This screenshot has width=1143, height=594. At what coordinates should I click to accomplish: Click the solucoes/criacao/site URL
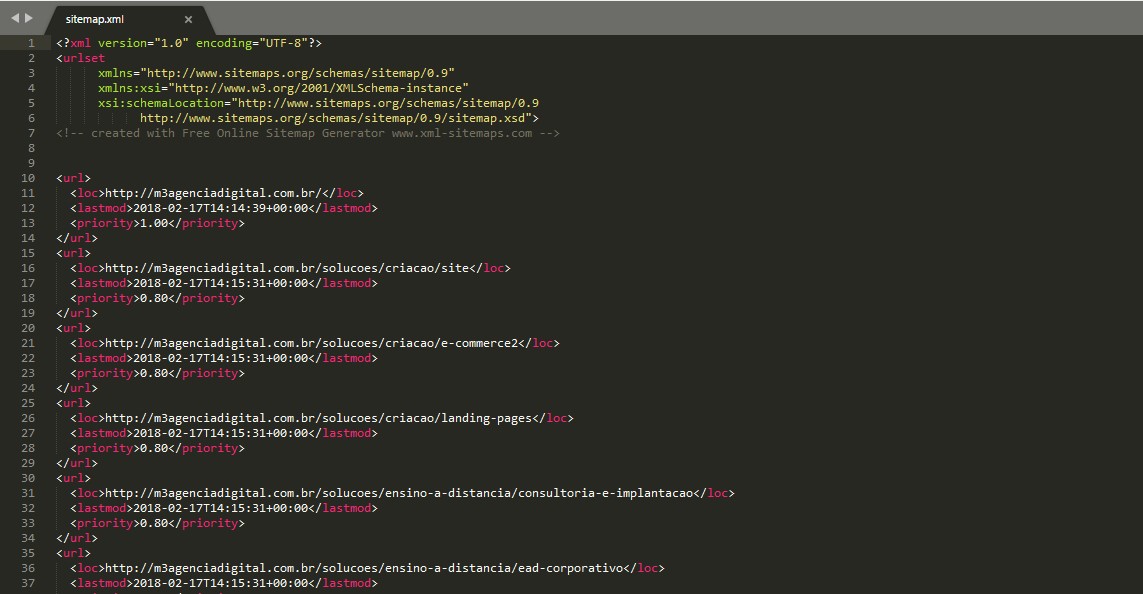[x=287, y=268]
